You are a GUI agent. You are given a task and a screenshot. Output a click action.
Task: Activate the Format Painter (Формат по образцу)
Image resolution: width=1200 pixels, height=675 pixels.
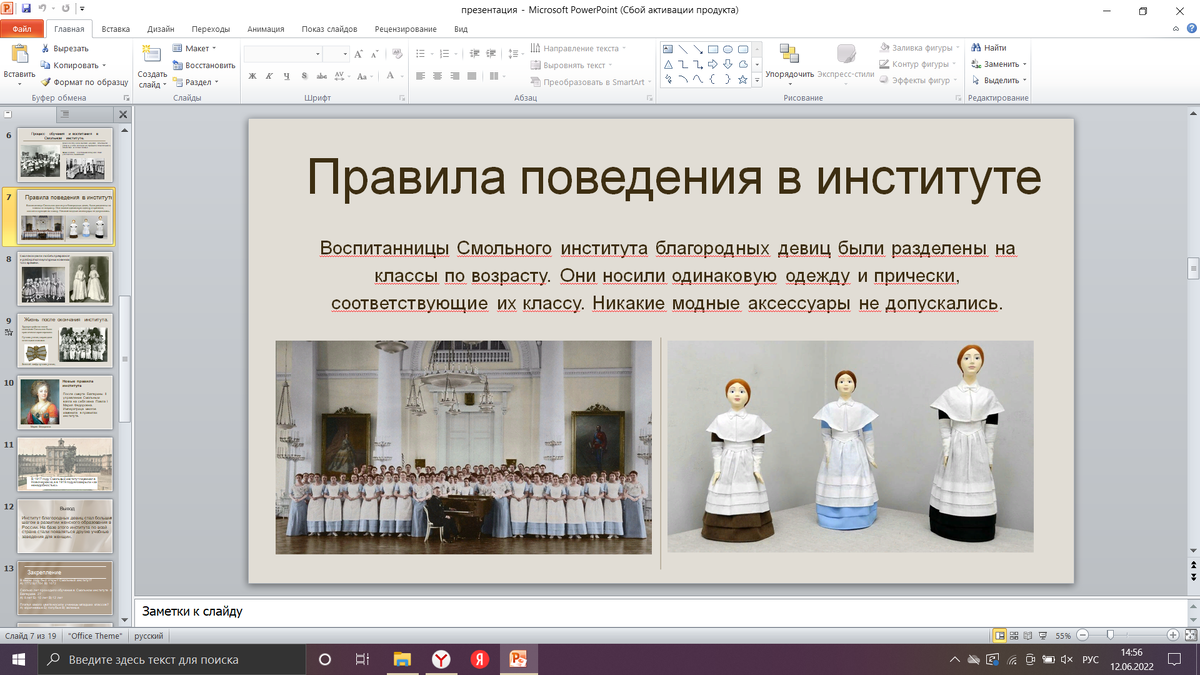(x=84, y=81)
